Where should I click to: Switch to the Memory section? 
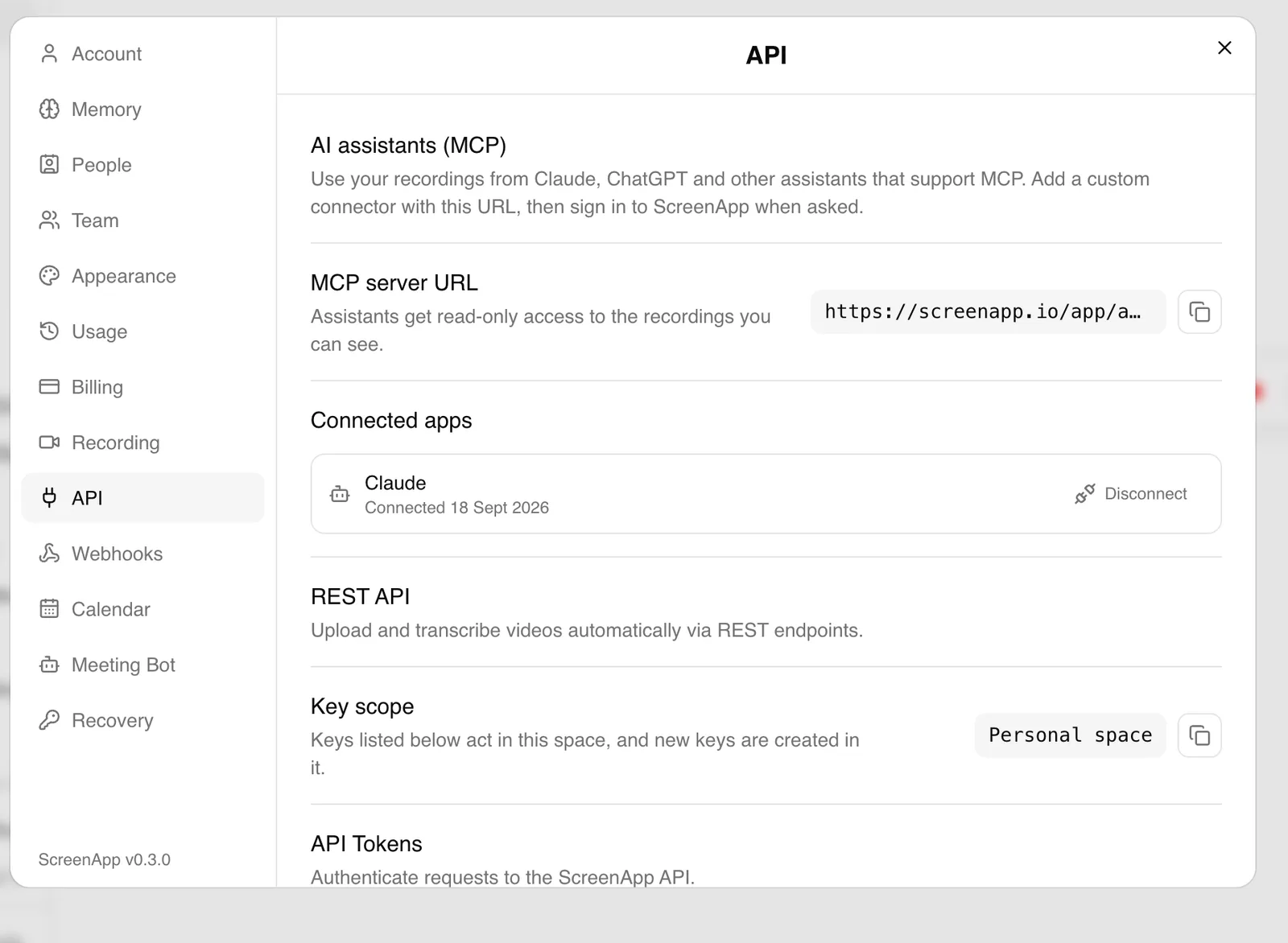tap(142, 109)
